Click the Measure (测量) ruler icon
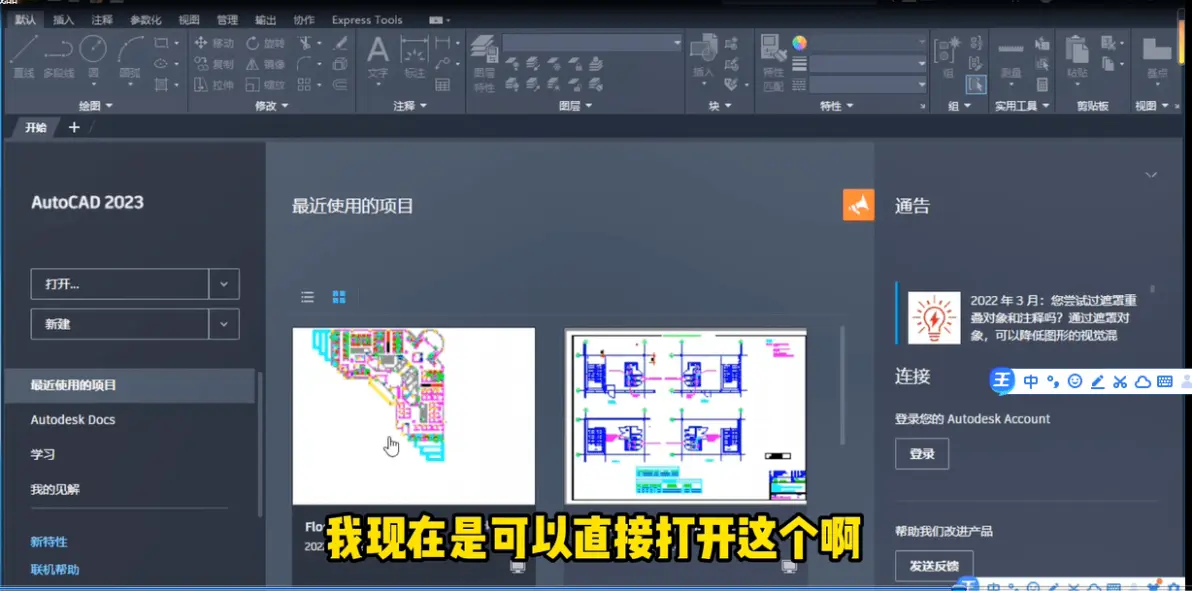Screen dimensions: 1192x591 pyautogui.click(x=1010, y=50)
